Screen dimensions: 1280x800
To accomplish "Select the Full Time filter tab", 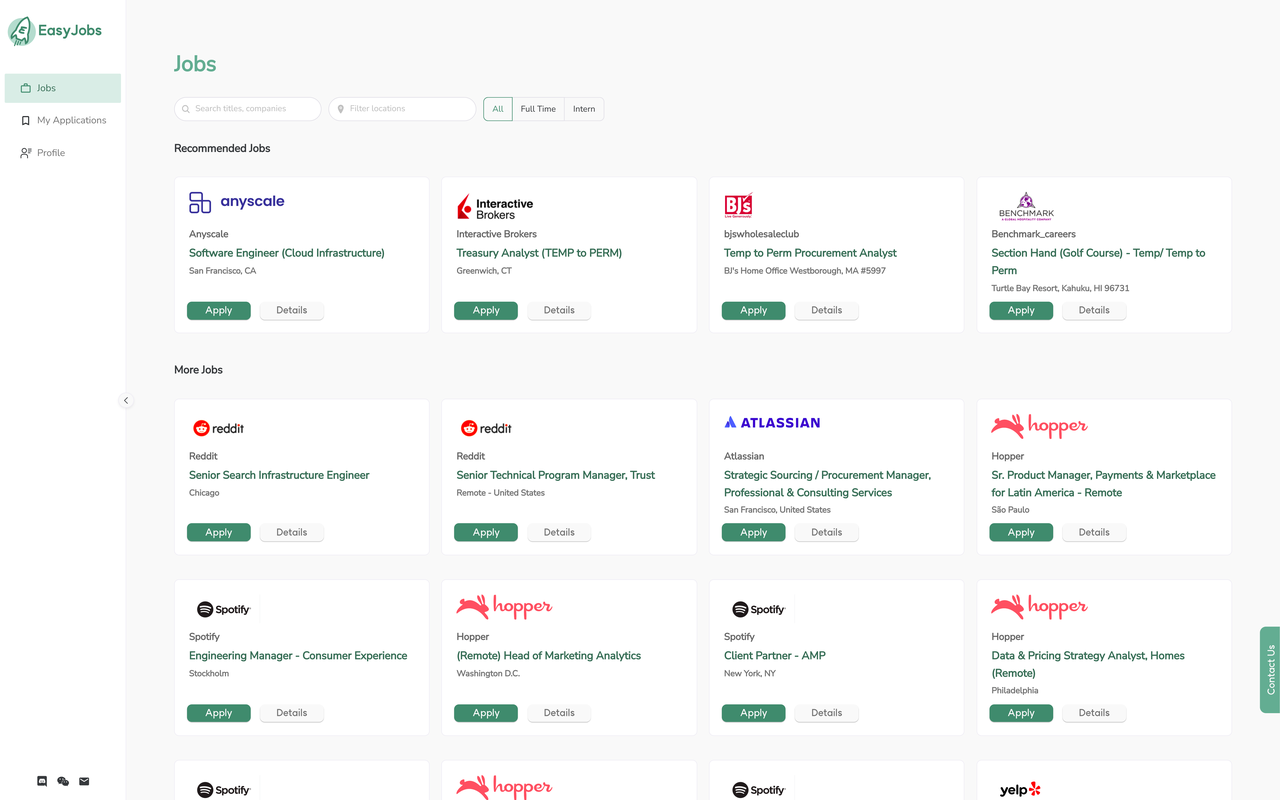I will pos(538,109).
